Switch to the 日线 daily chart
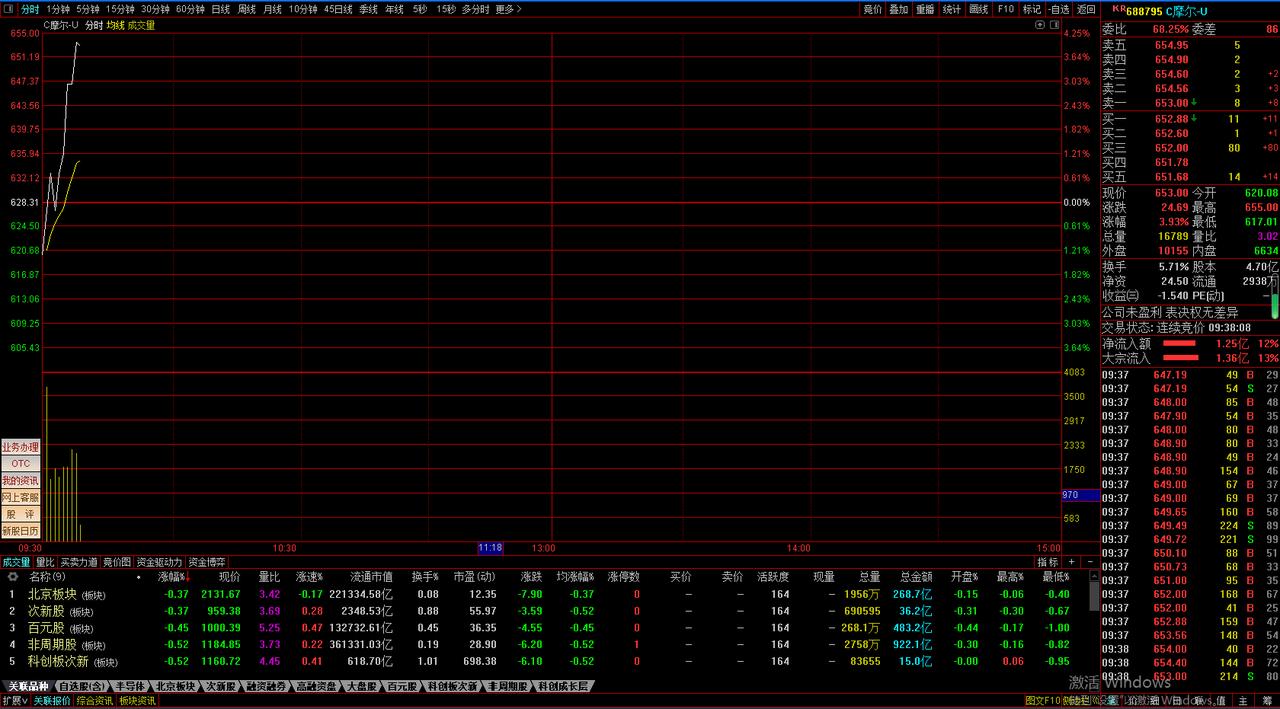 (x=221, y=9)
